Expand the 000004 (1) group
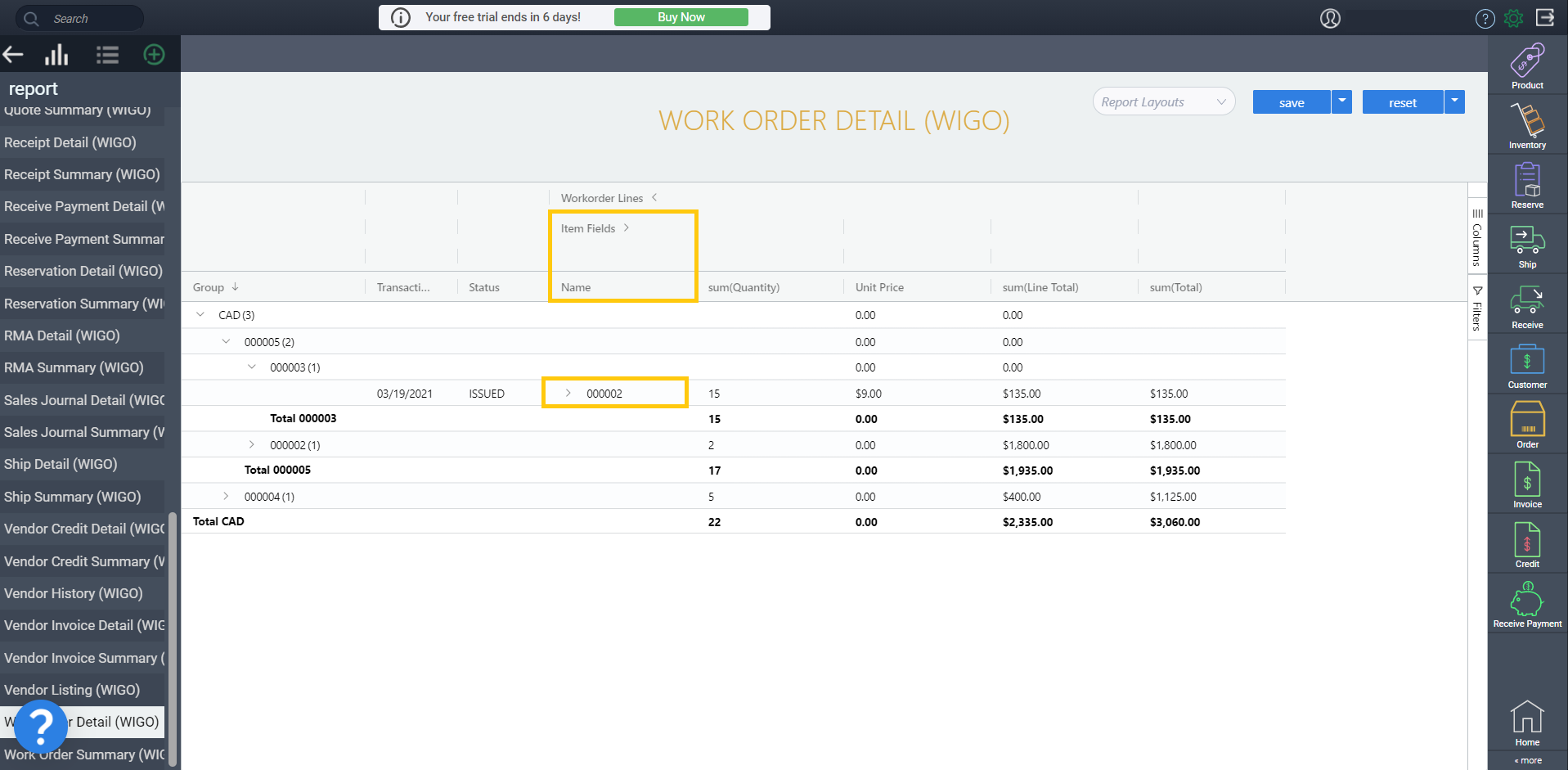Screen dimensions: 1568x770 [226, 496]
